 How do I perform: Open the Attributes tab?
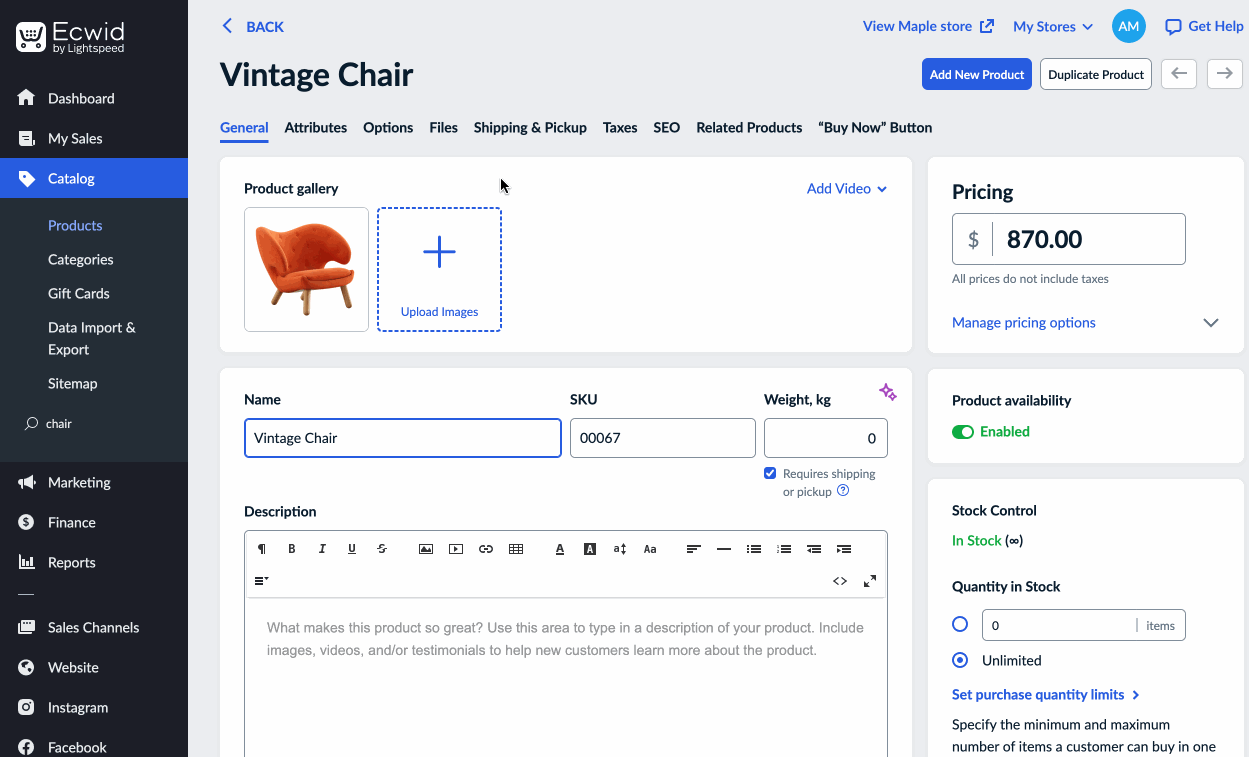(316, 128)
